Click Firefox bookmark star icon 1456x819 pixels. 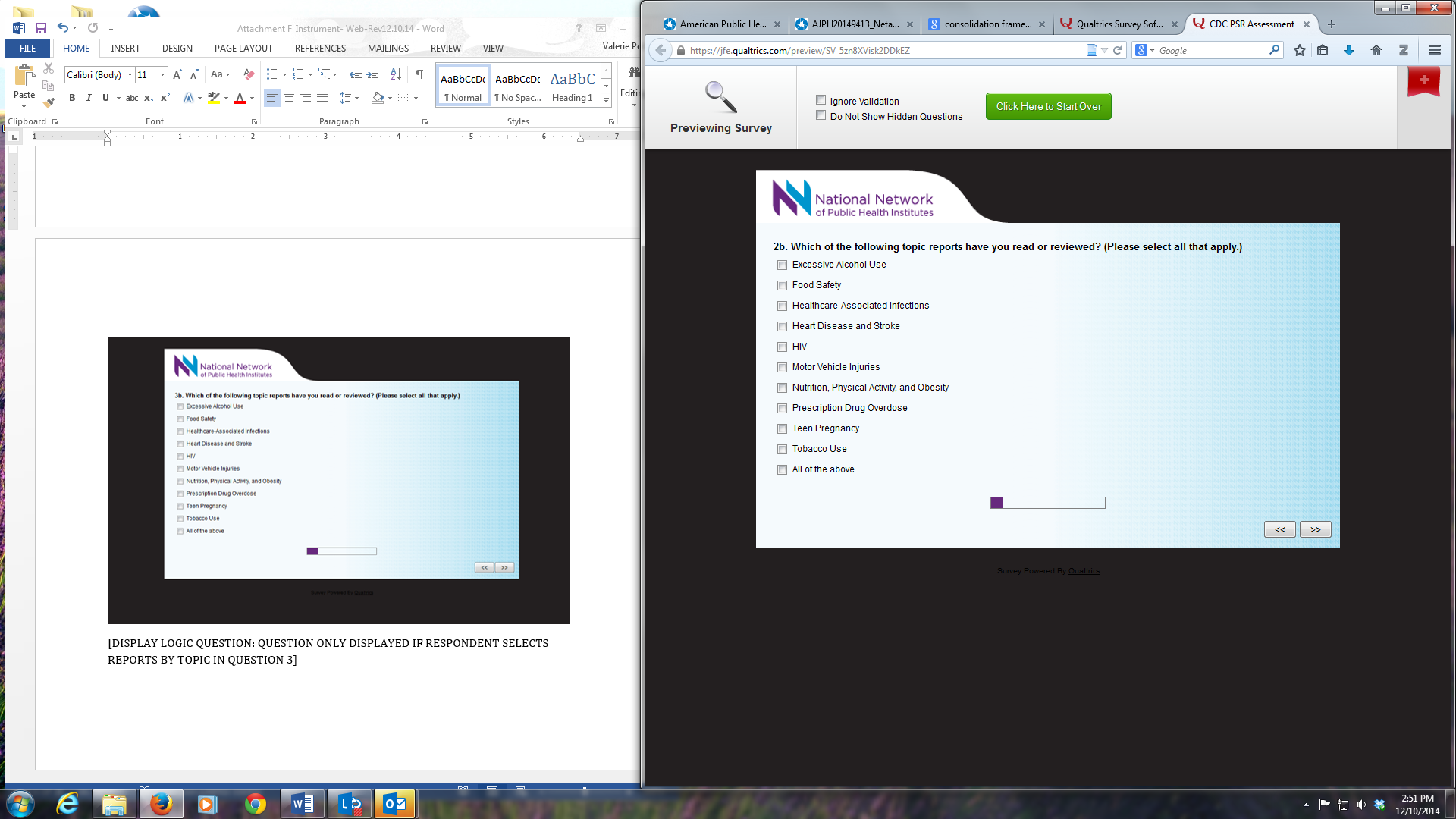[1300, 50]
